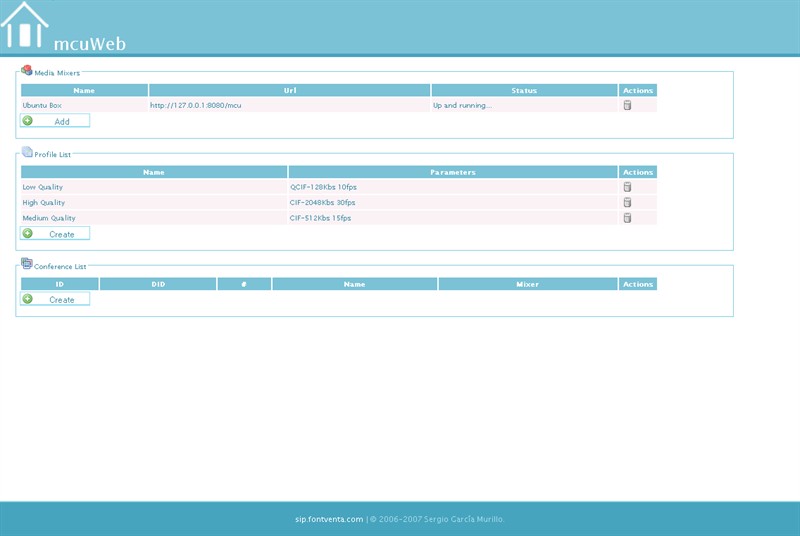800x536 pixels.
Task: Click the mixer URL http://127.0.0.1:8080/mcu
Action: click(x=196, y=105)
